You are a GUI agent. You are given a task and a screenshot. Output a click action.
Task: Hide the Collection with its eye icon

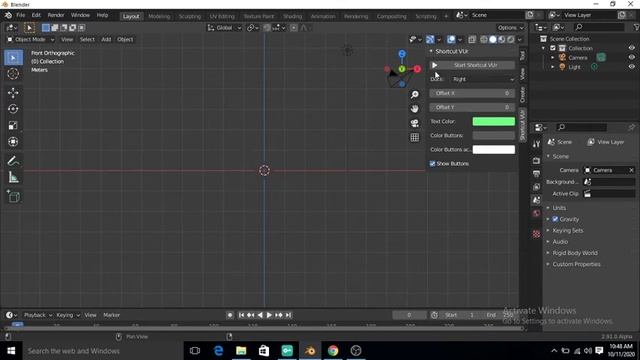(631, 48)
